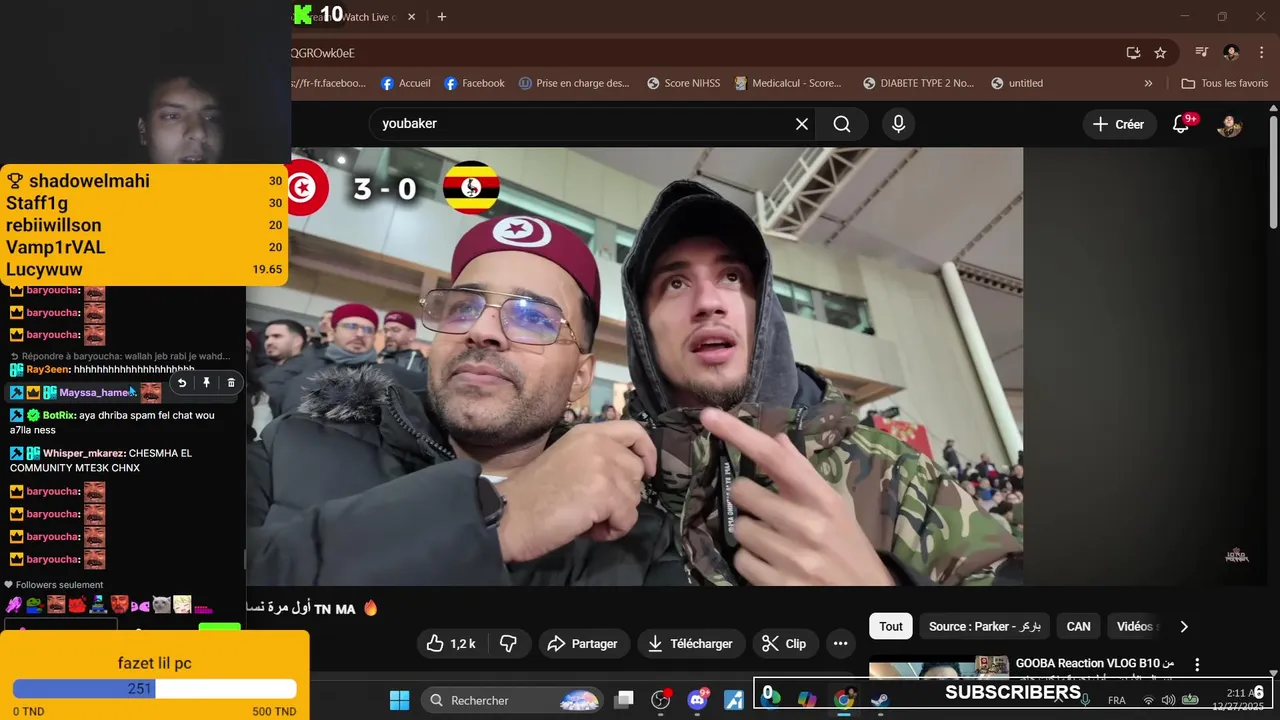Open the YouTube account avatar menu
1280x720 pixels.
point(1229,124)
